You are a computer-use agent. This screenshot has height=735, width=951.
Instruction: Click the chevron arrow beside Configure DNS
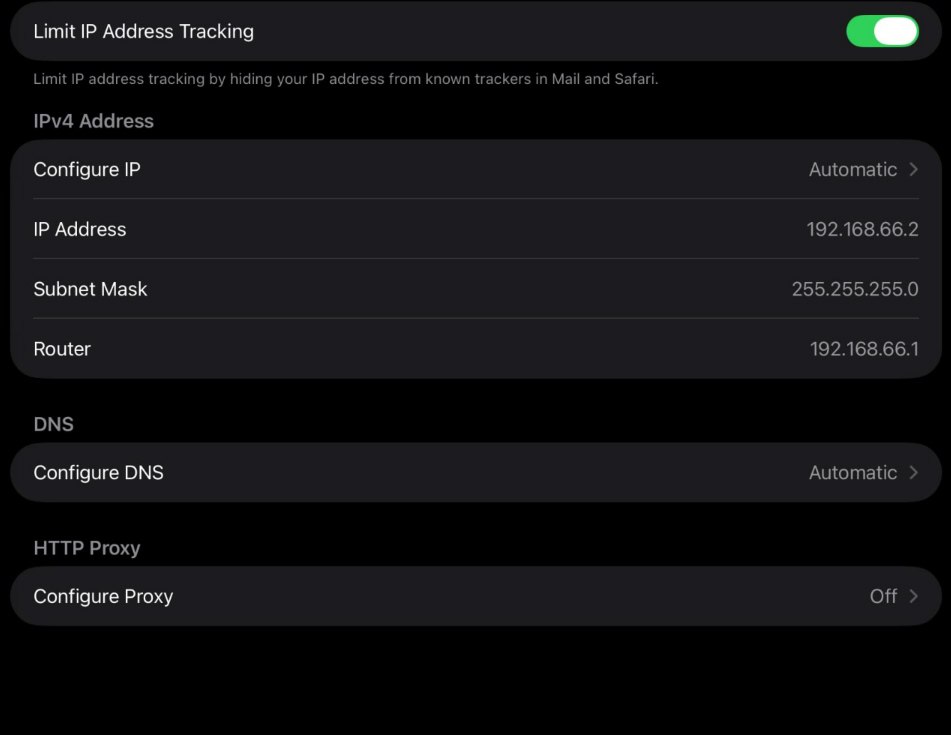point(914,473)
